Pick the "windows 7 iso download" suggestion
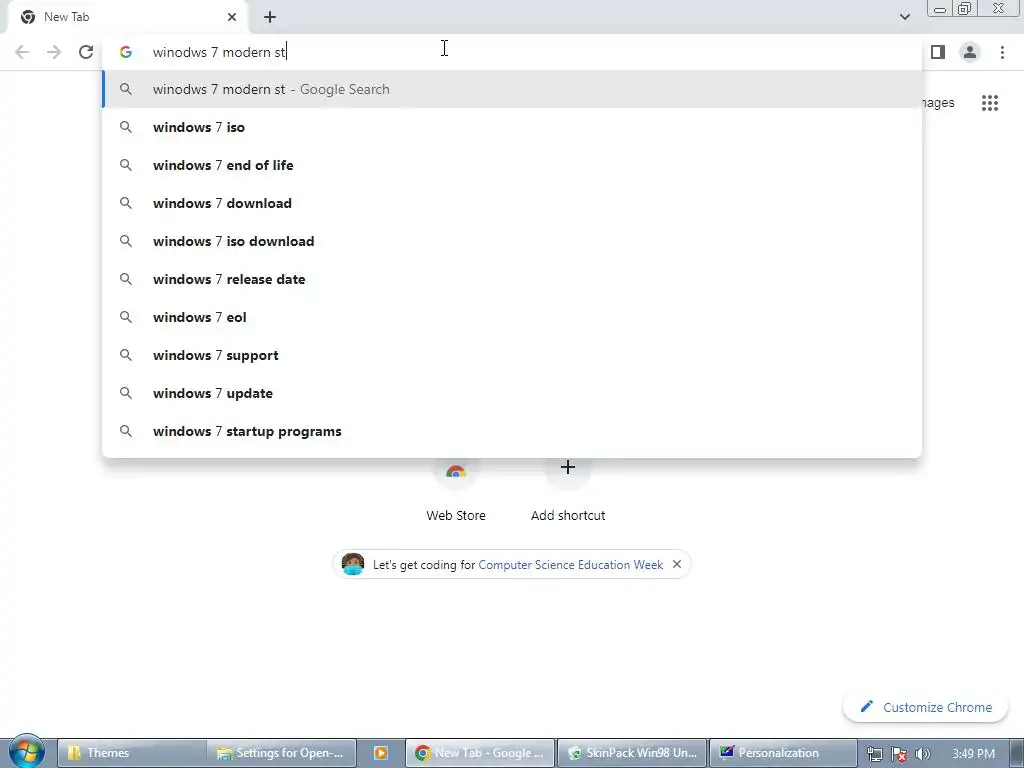The height and width of the screenshot is (768, 1024). (x=512, y=241)
